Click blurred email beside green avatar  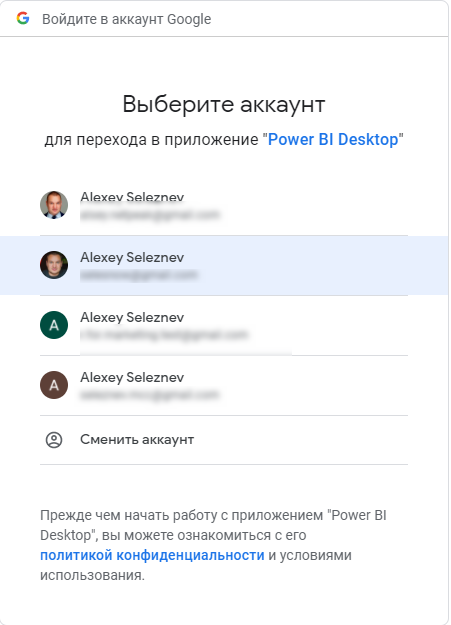click(x=164, y=334)
